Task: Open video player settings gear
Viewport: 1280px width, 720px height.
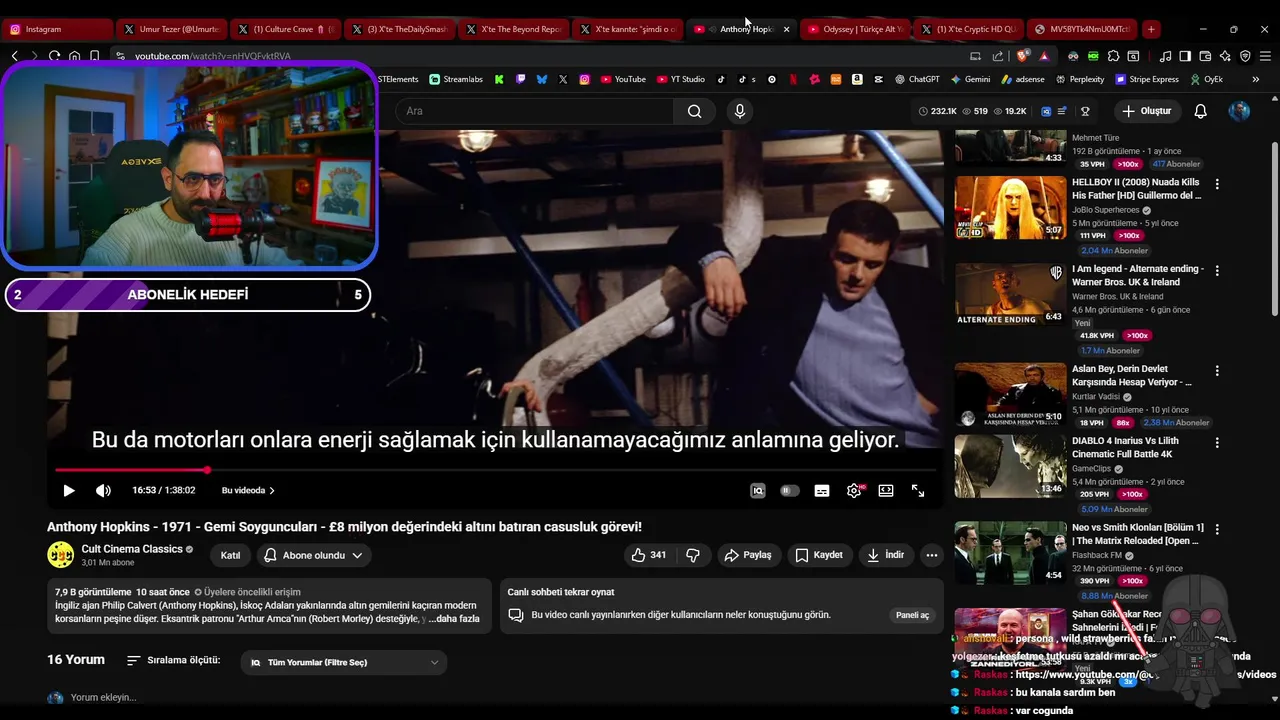Action: point(854,490)
